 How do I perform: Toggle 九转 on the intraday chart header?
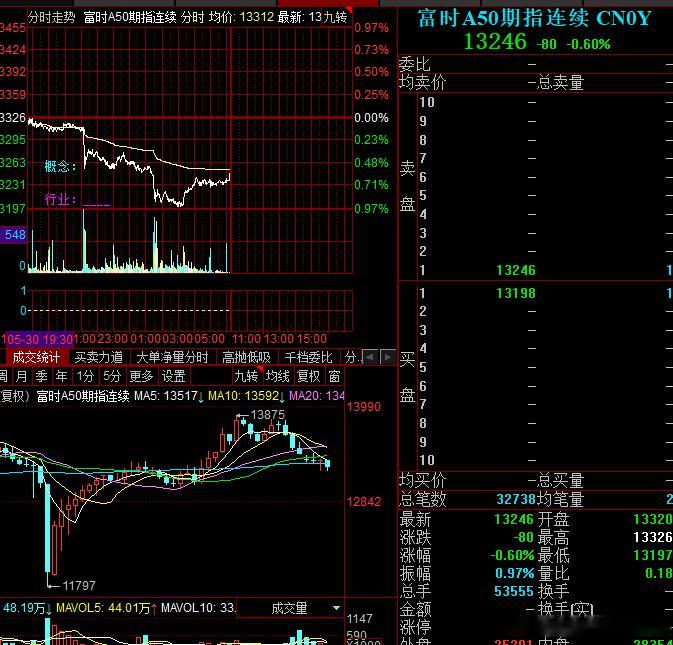[335, 18]
